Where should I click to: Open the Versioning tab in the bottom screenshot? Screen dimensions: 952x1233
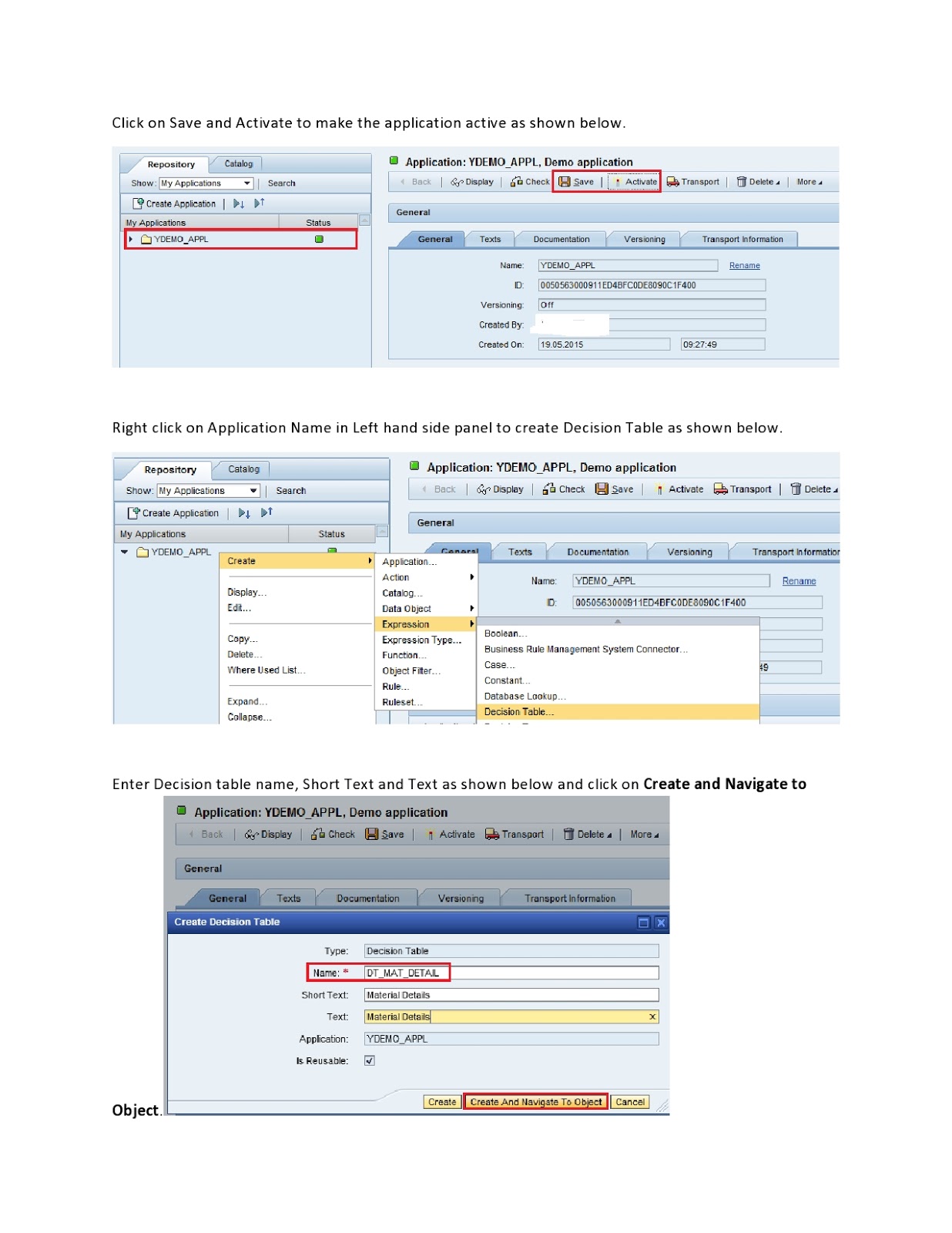[461, 899]
